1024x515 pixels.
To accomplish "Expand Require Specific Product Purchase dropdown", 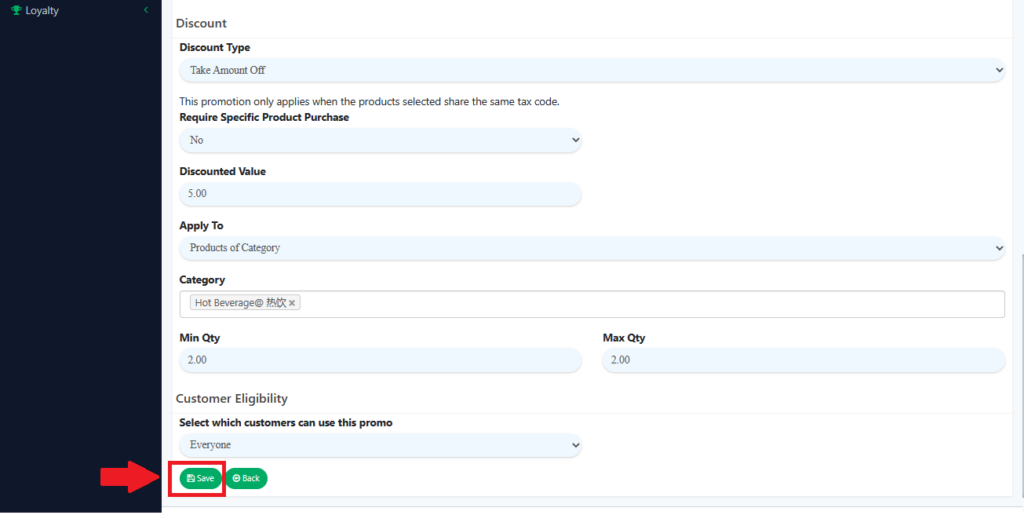I will [x=380, y=140].
